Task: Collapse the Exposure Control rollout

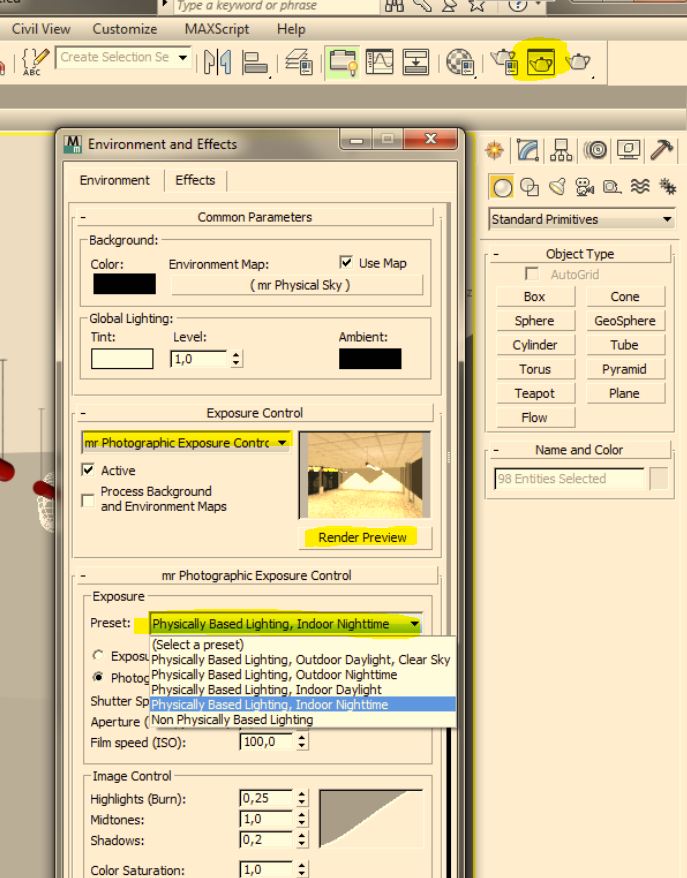Action: pos(254,413)
